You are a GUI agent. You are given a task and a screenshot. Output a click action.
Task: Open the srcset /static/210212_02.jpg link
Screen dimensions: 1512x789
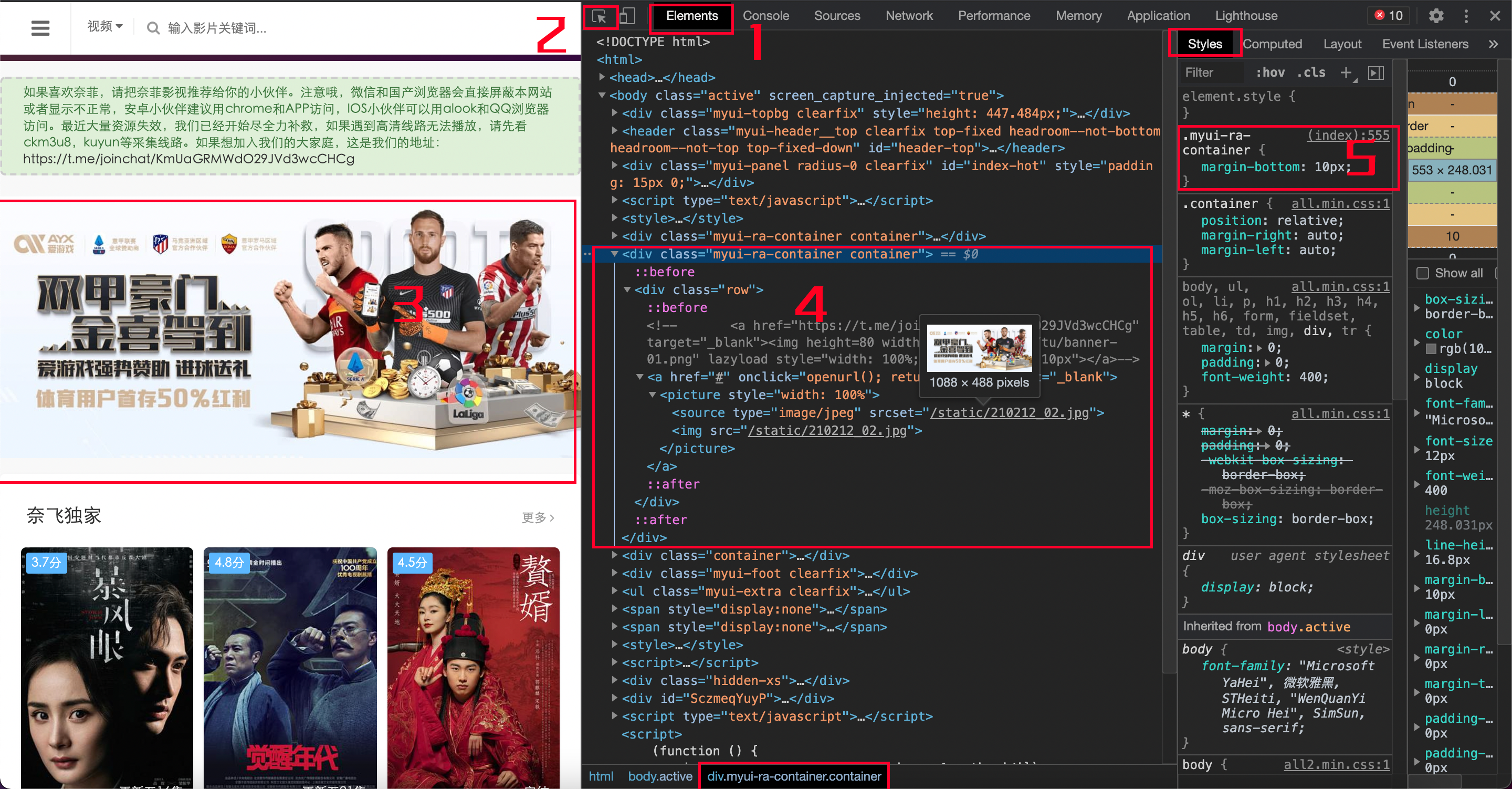(x=1009, y=412)
